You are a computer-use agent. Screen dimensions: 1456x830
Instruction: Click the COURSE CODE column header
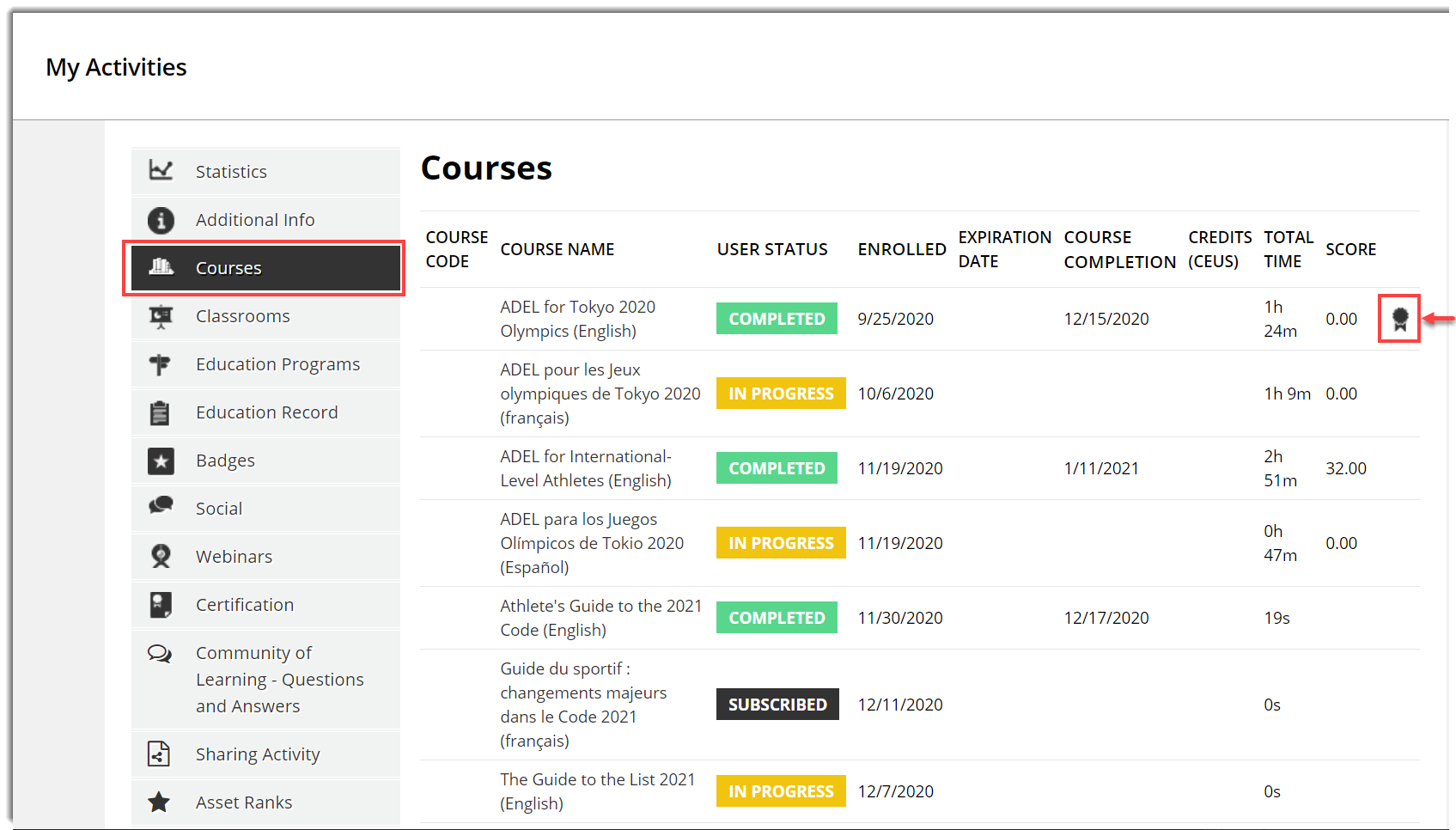[x=457, y=249]
